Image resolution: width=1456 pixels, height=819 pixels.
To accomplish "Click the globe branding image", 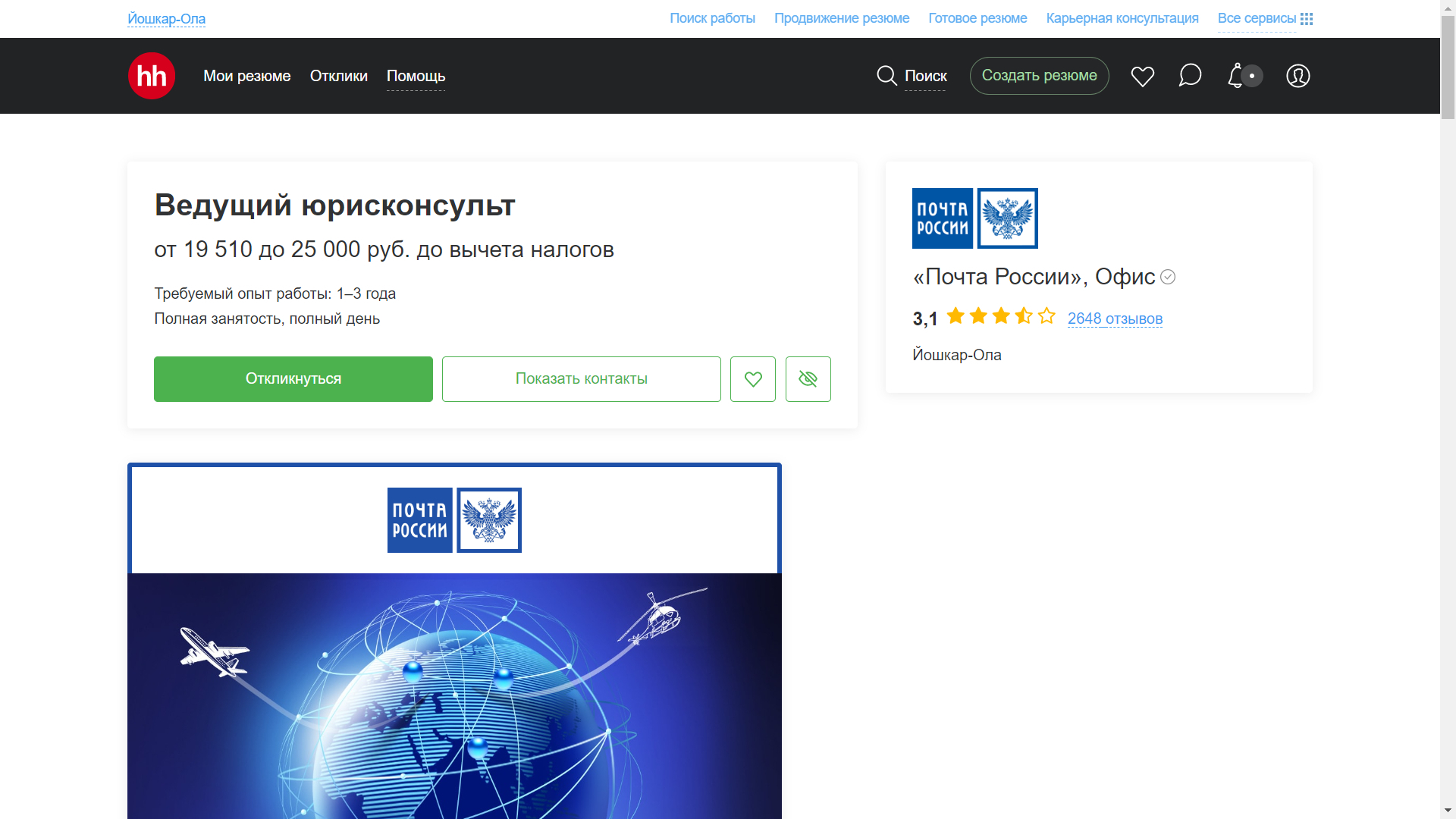I will coord(454,696).
